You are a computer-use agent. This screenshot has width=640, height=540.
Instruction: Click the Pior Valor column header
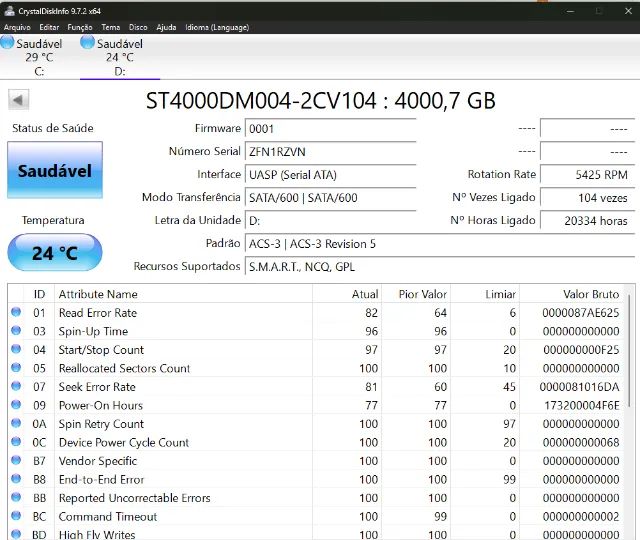pos(416,294)
